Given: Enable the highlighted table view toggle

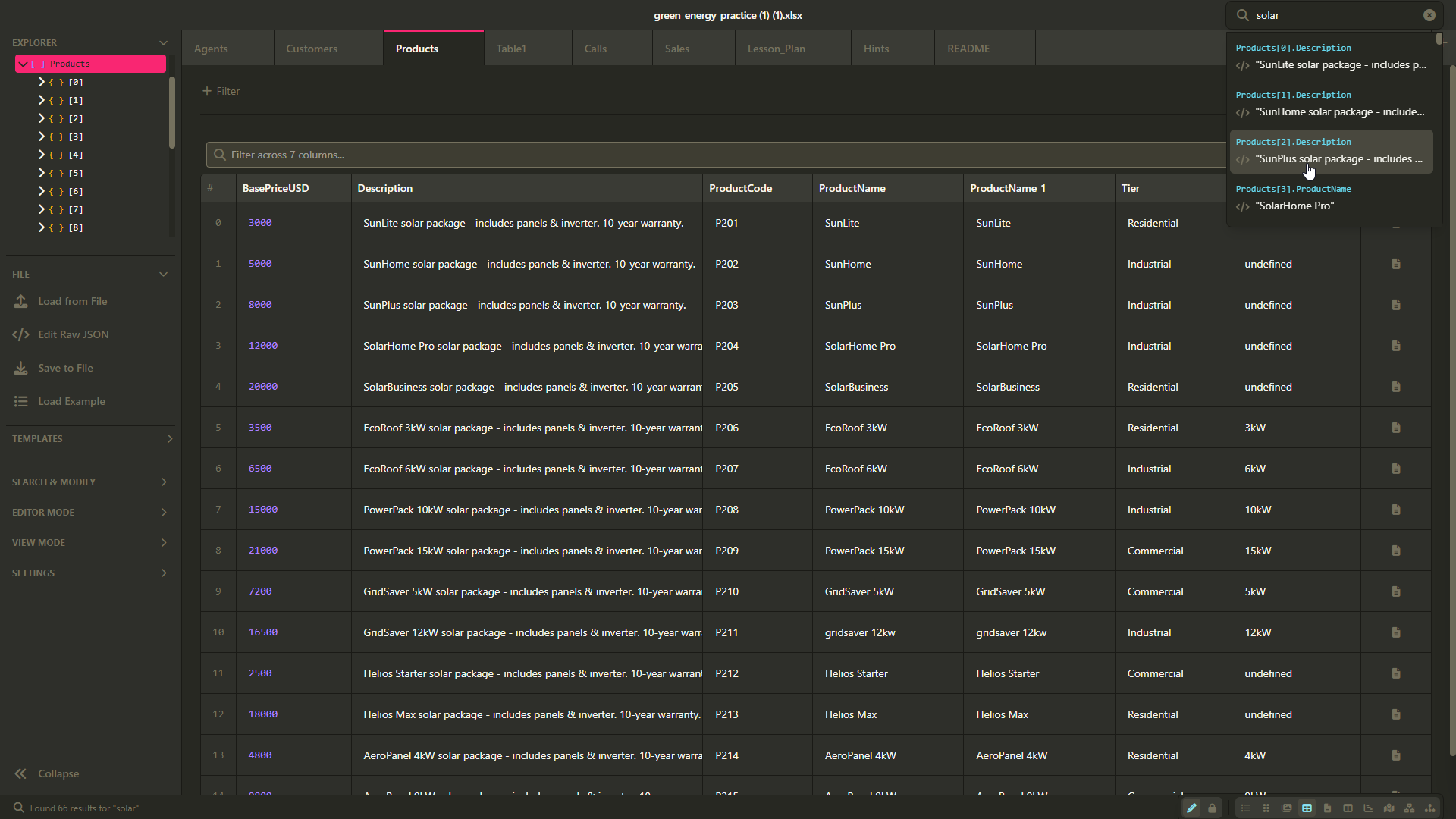Looking at the screenshot, I should tap(1307, 808).
